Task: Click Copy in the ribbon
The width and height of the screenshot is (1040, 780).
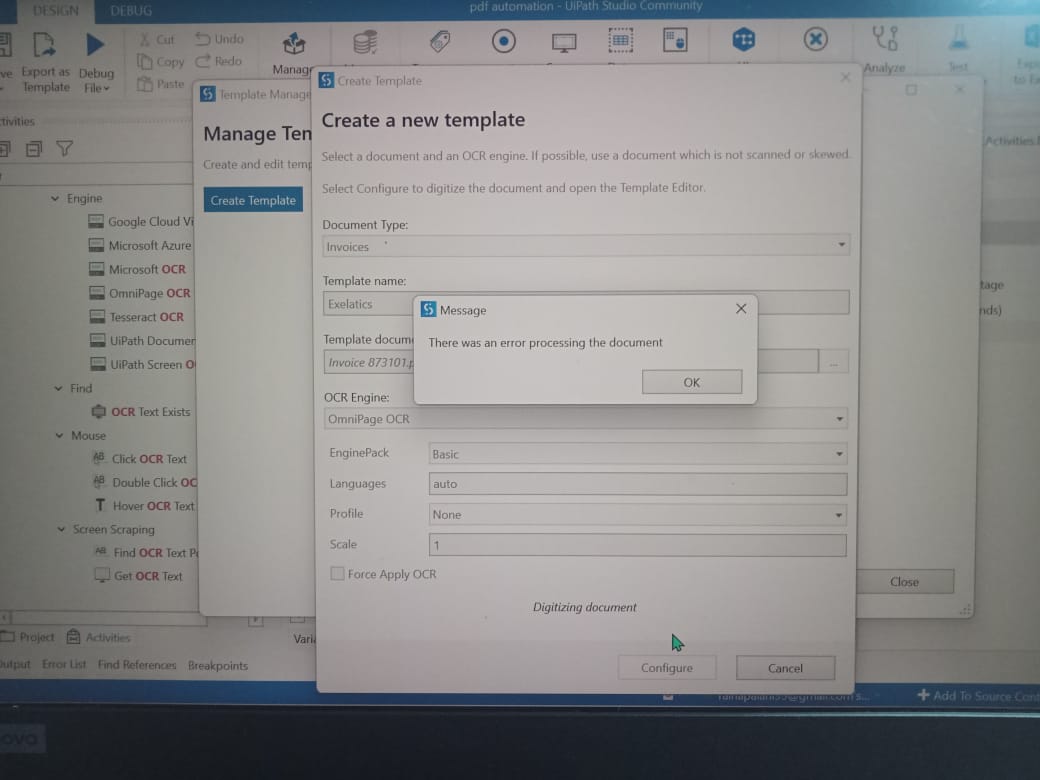Action: (161, 62)
